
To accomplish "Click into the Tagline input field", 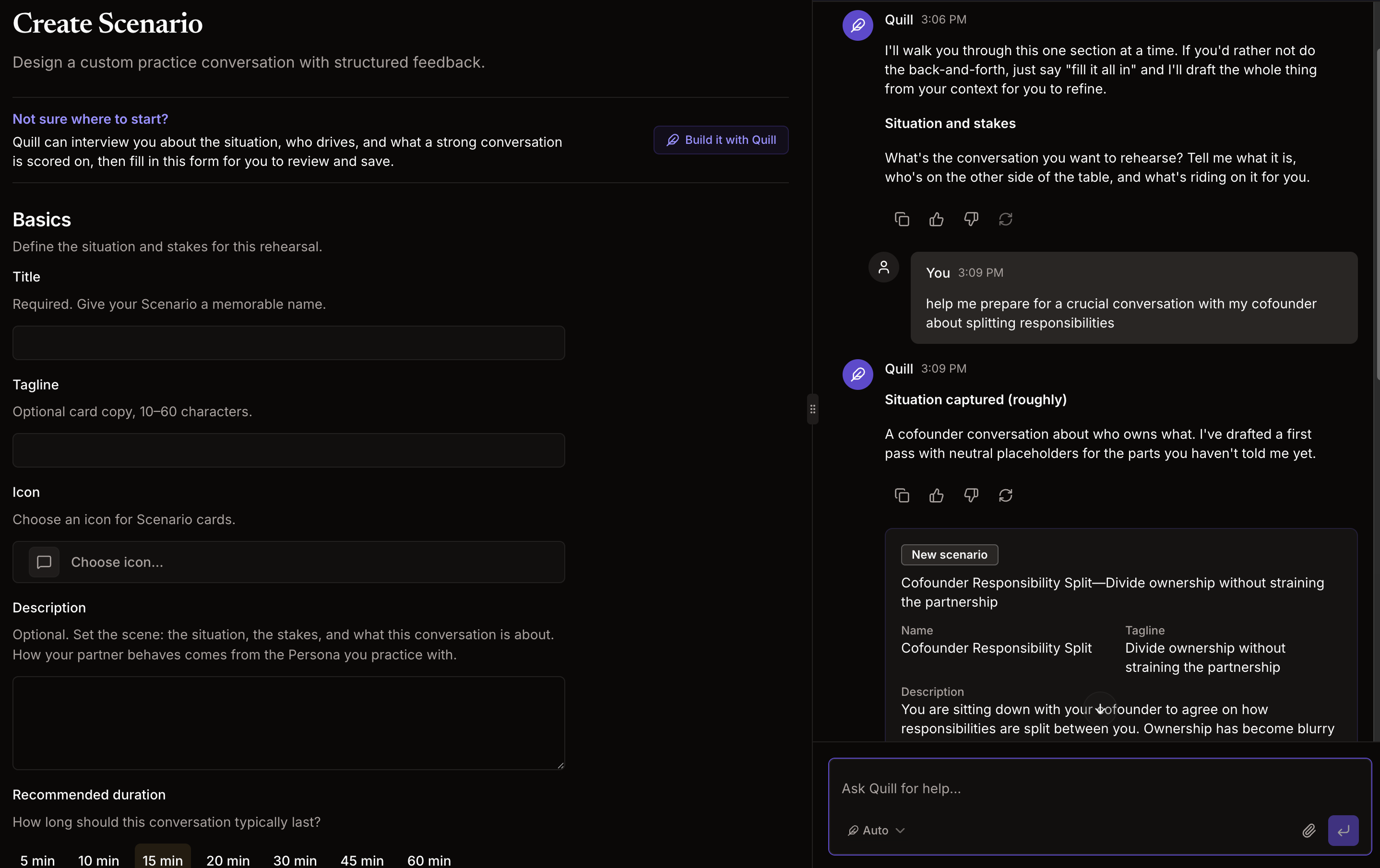I will [289, 450].
